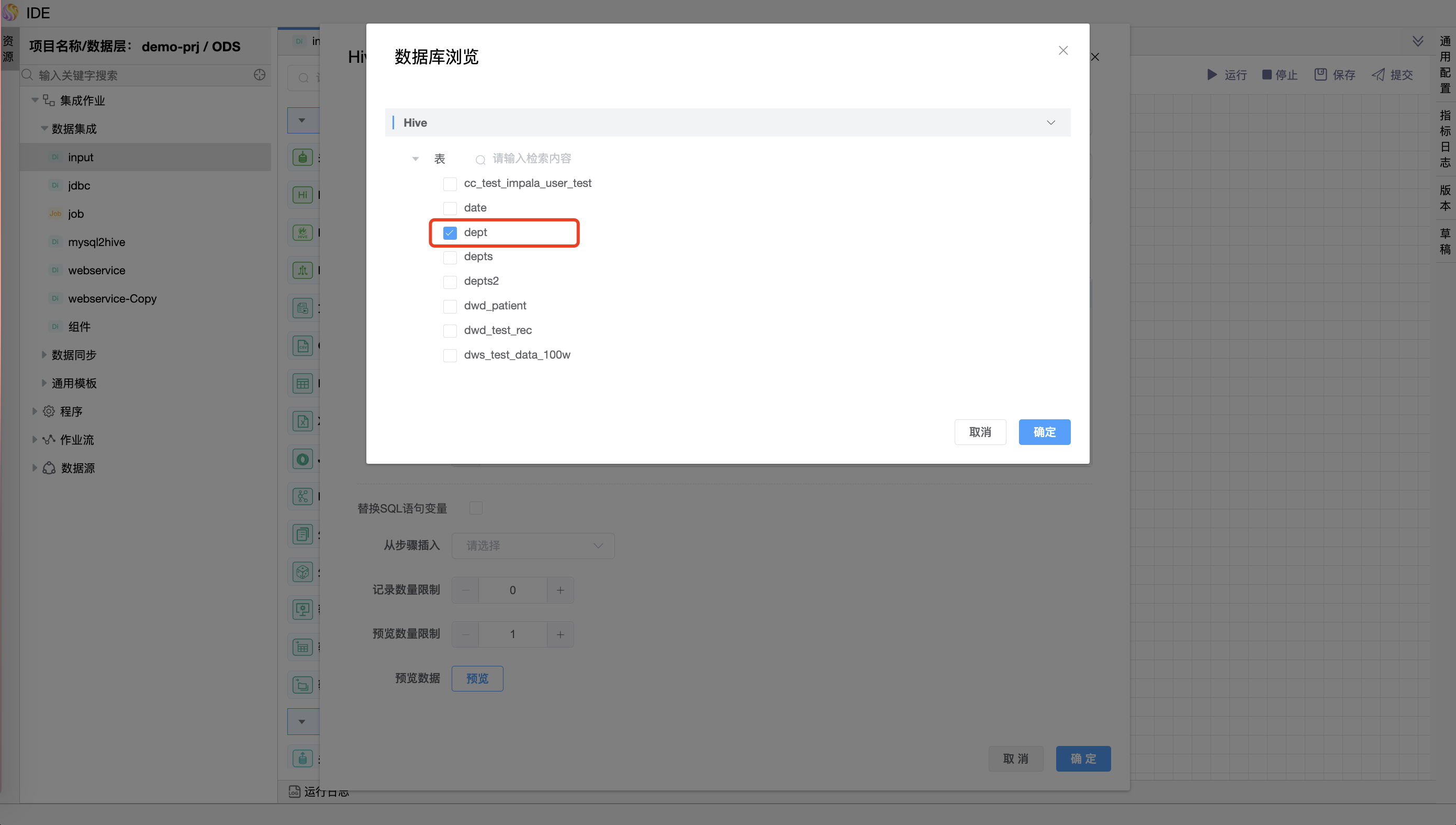Click the 取消 cancel button

point(981,432)
